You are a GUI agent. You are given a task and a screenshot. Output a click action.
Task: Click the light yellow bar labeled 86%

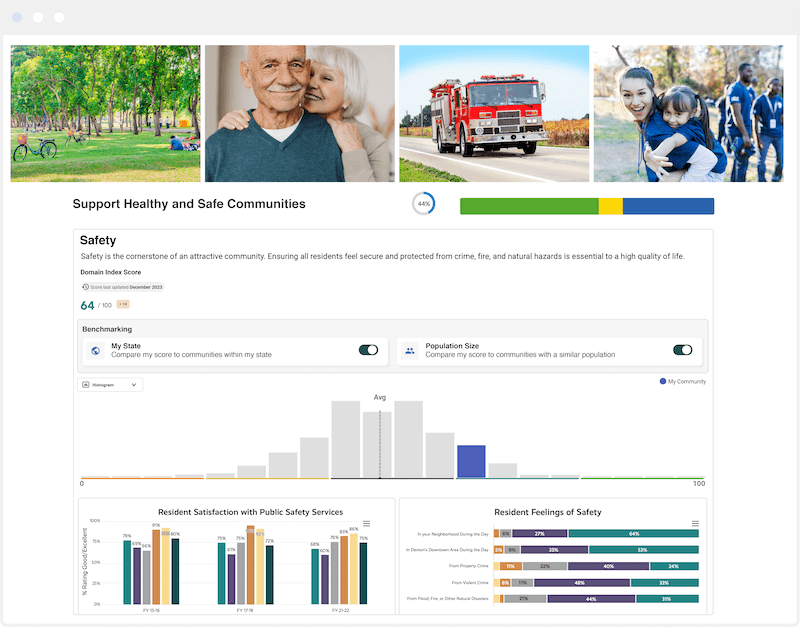[354, 569]
